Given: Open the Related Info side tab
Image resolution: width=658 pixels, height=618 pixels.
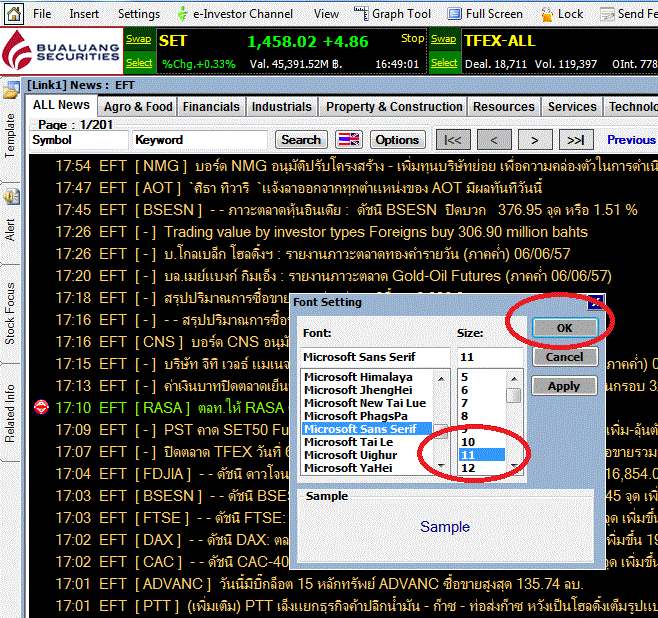Looking at the screenshot, I should click(x=10, y=413).
